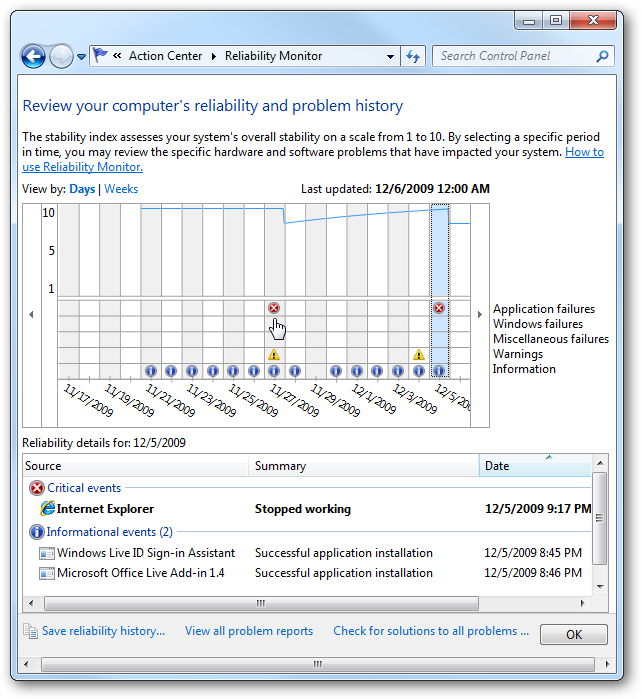Click the 12/5/2009 9:17 PM date cell
Viewport: 642px width, 699px height.
tap(538, 509)
